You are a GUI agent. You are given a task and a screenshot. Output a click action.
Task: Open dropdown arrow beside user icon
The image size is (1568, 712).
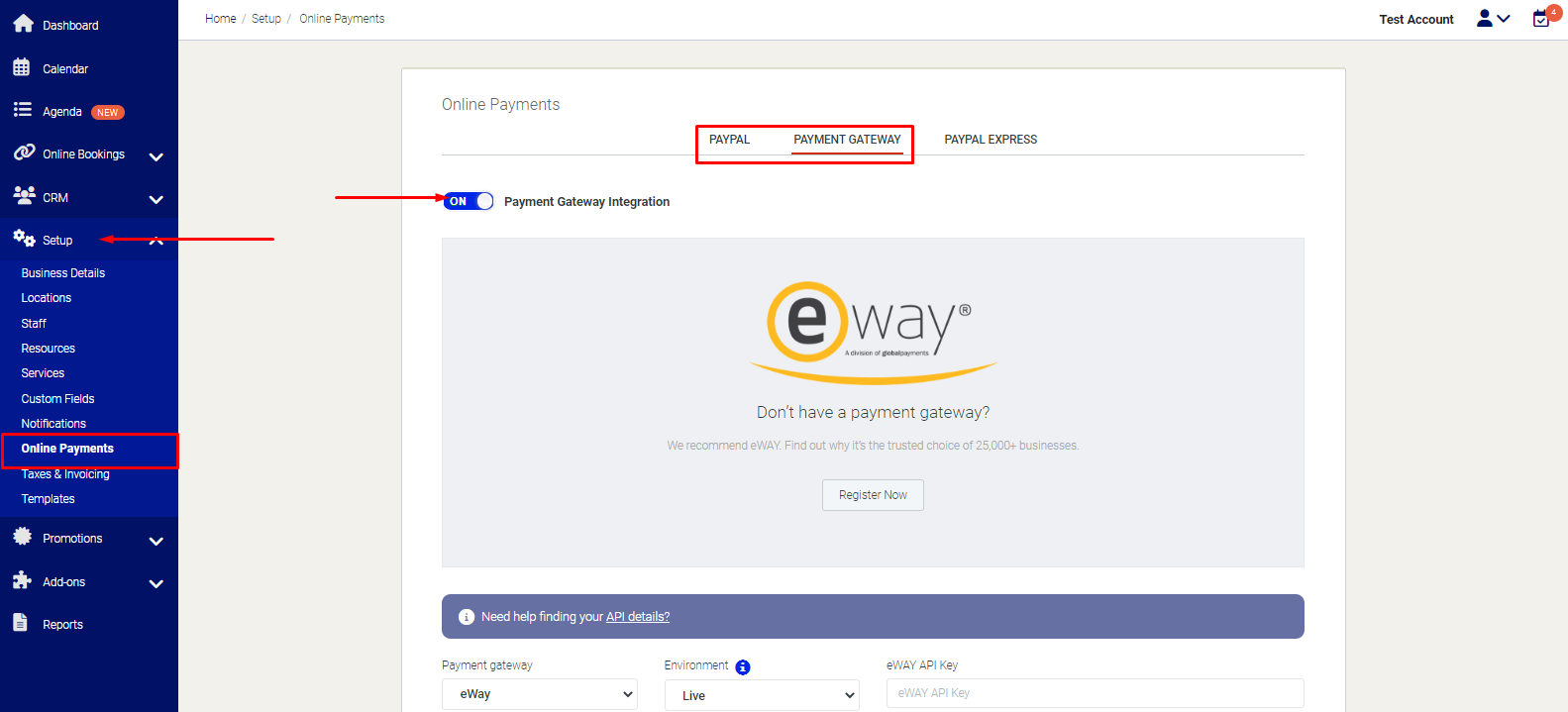pyautogui.click(x=1504, y=18)
